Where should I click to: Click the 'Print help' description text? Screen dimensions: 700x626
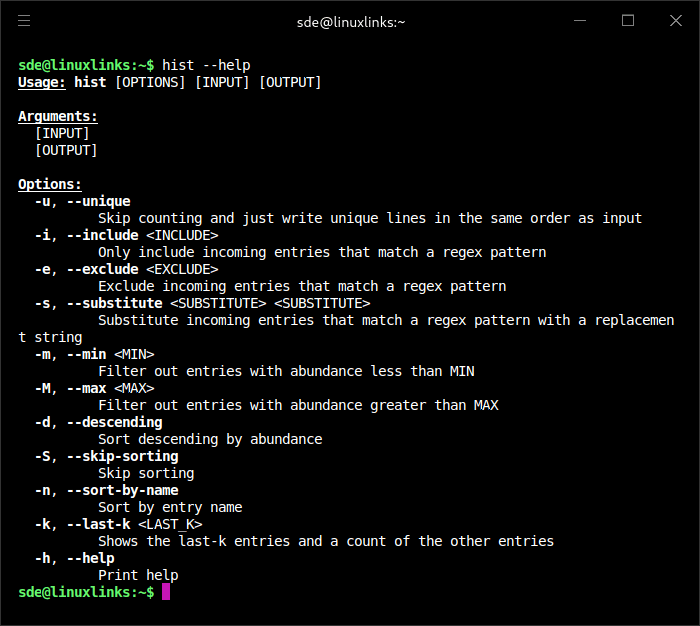(138, 575)
